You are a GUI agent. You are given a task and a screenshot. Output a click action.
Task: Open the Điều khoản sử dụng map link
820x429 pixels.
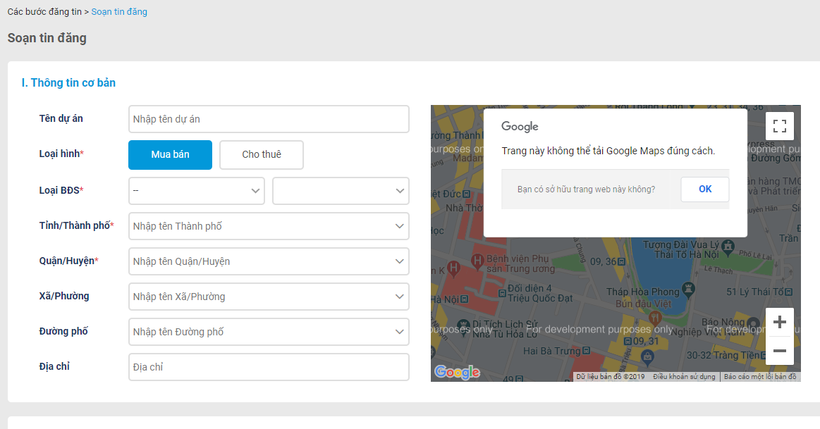[x=684, y=377]
